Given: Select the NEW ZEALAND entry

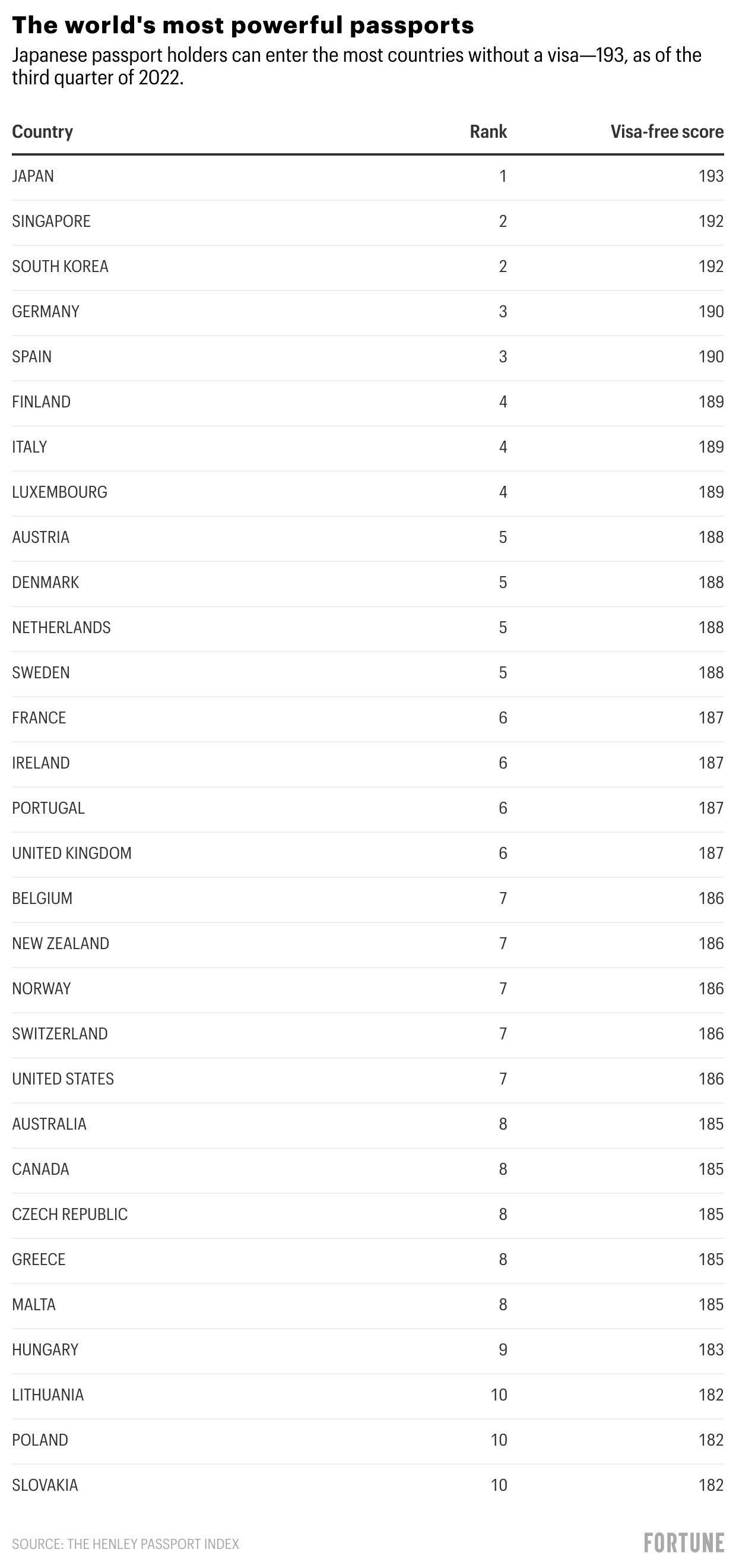Looking at the screenshot, I should [x=61, y=943].
